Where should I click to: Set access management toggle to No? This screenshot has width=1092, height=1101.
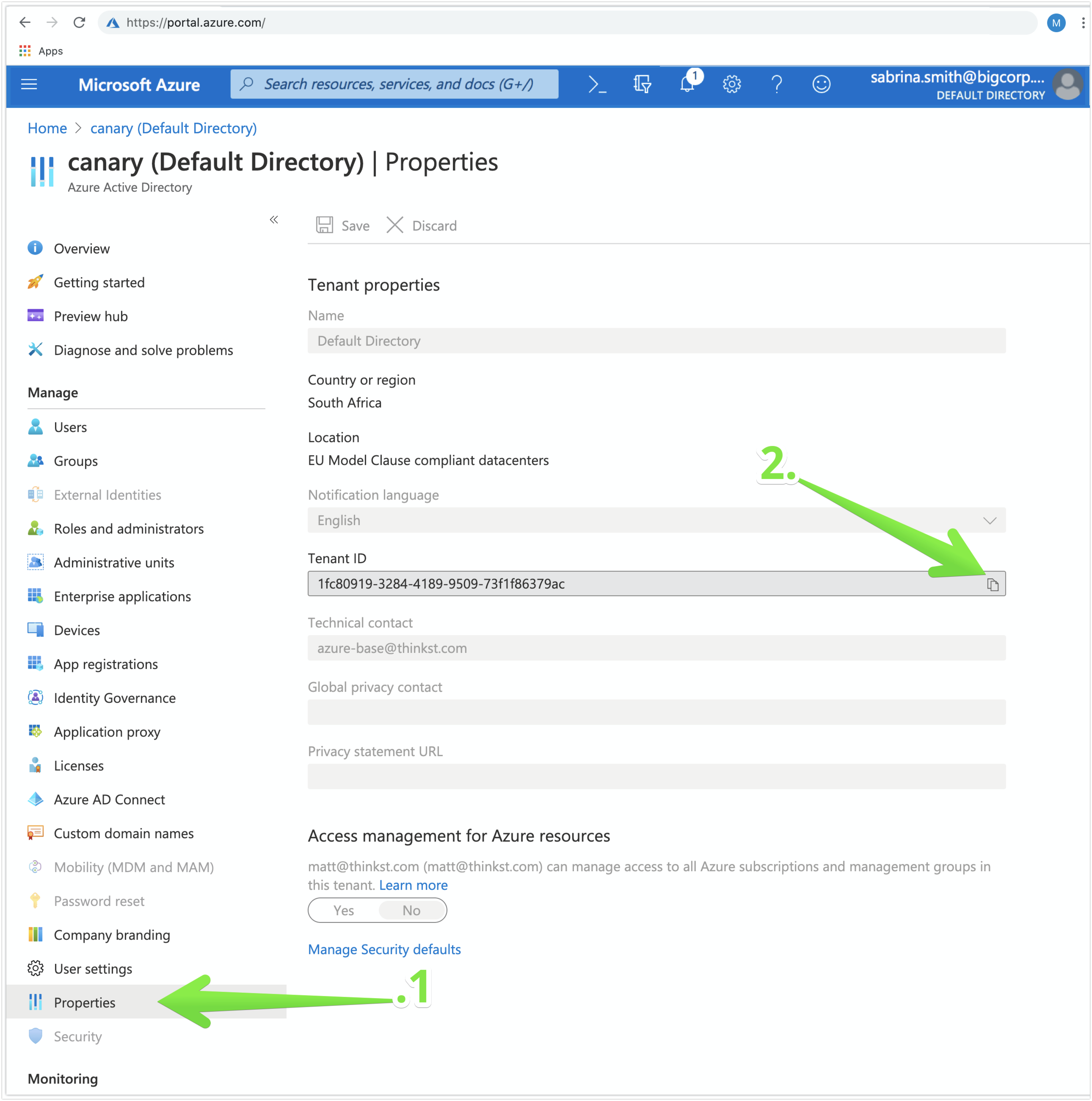click(411, 911)
